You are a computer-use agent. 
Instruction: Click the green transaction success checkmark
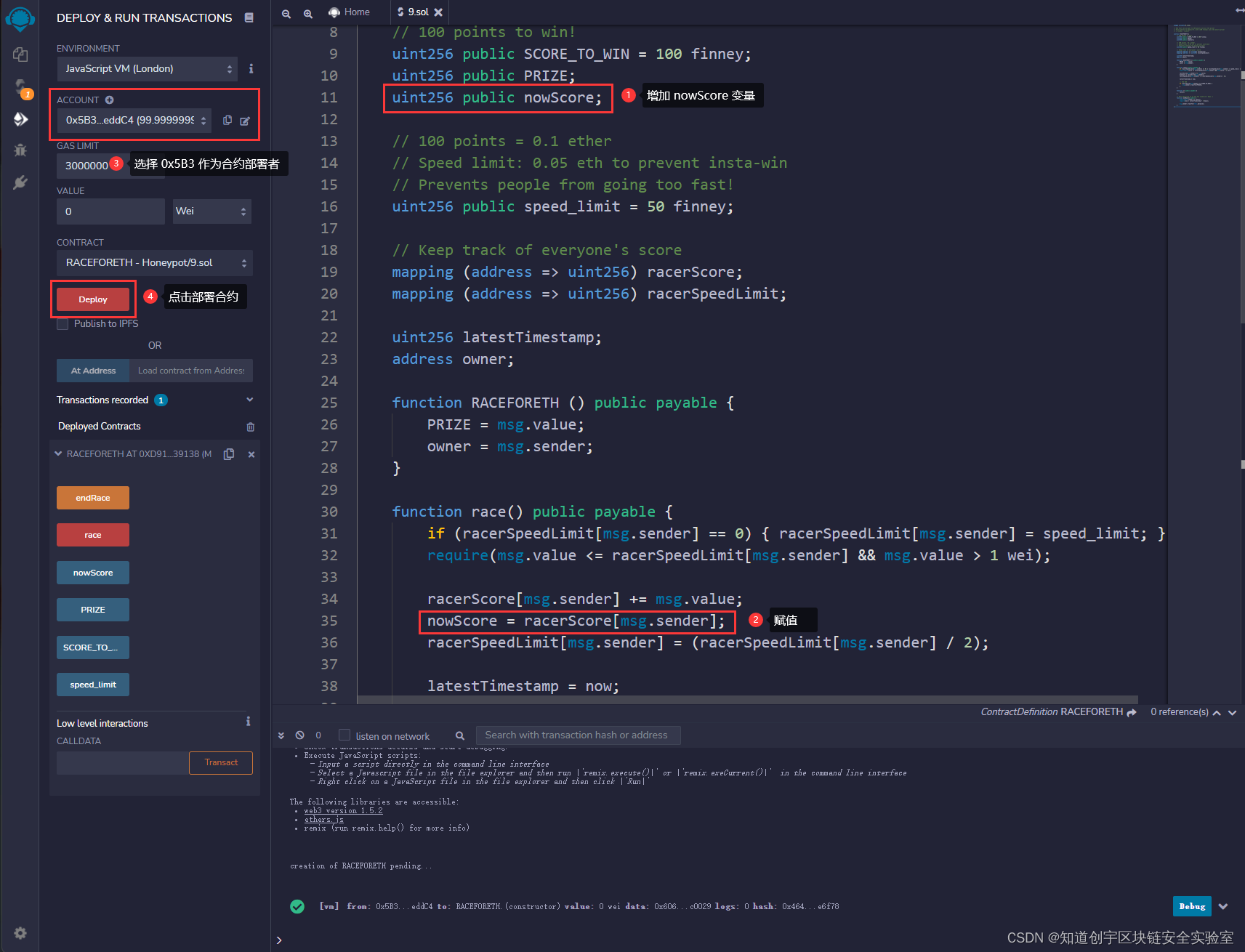tap(297, 906)
